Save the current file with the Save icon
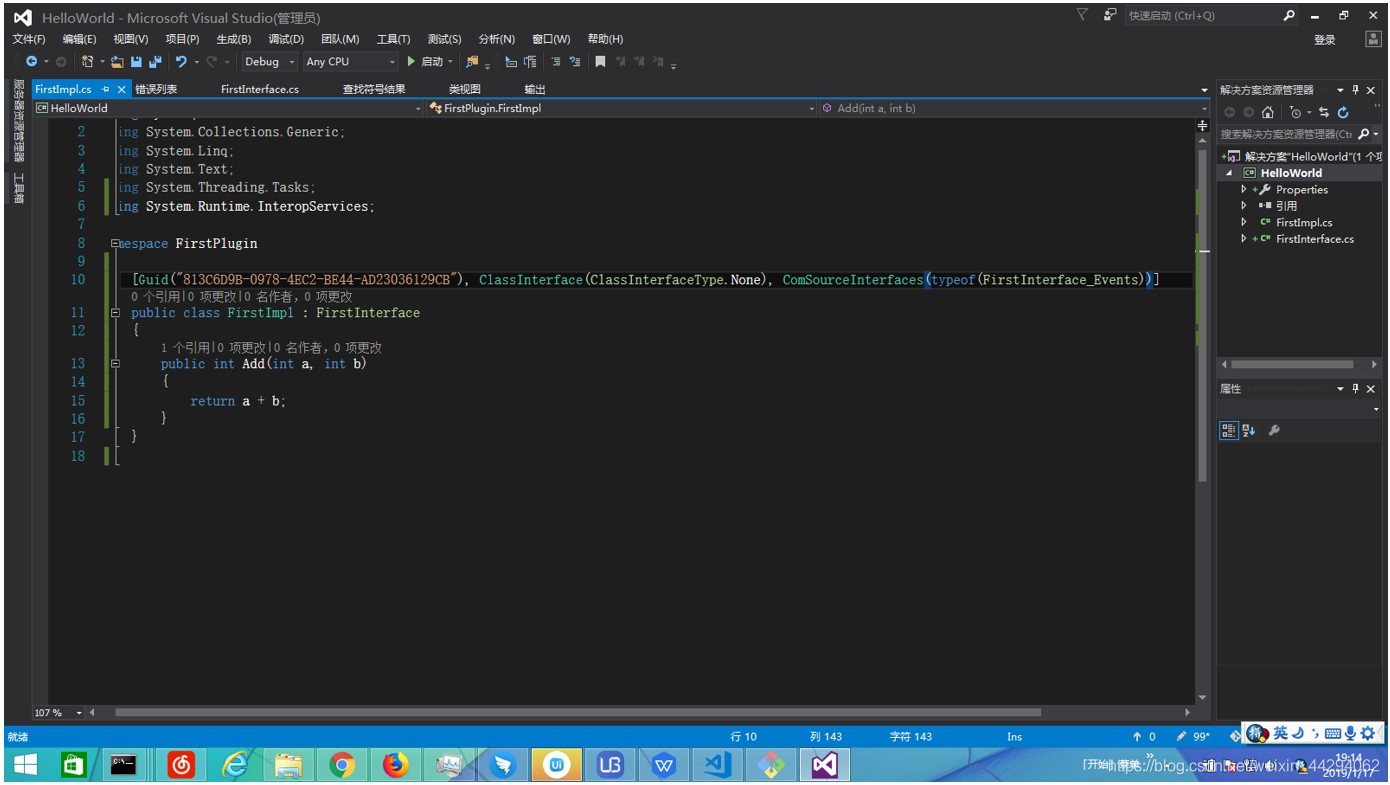The image size is (1390, 785). (x=137, y=62)
